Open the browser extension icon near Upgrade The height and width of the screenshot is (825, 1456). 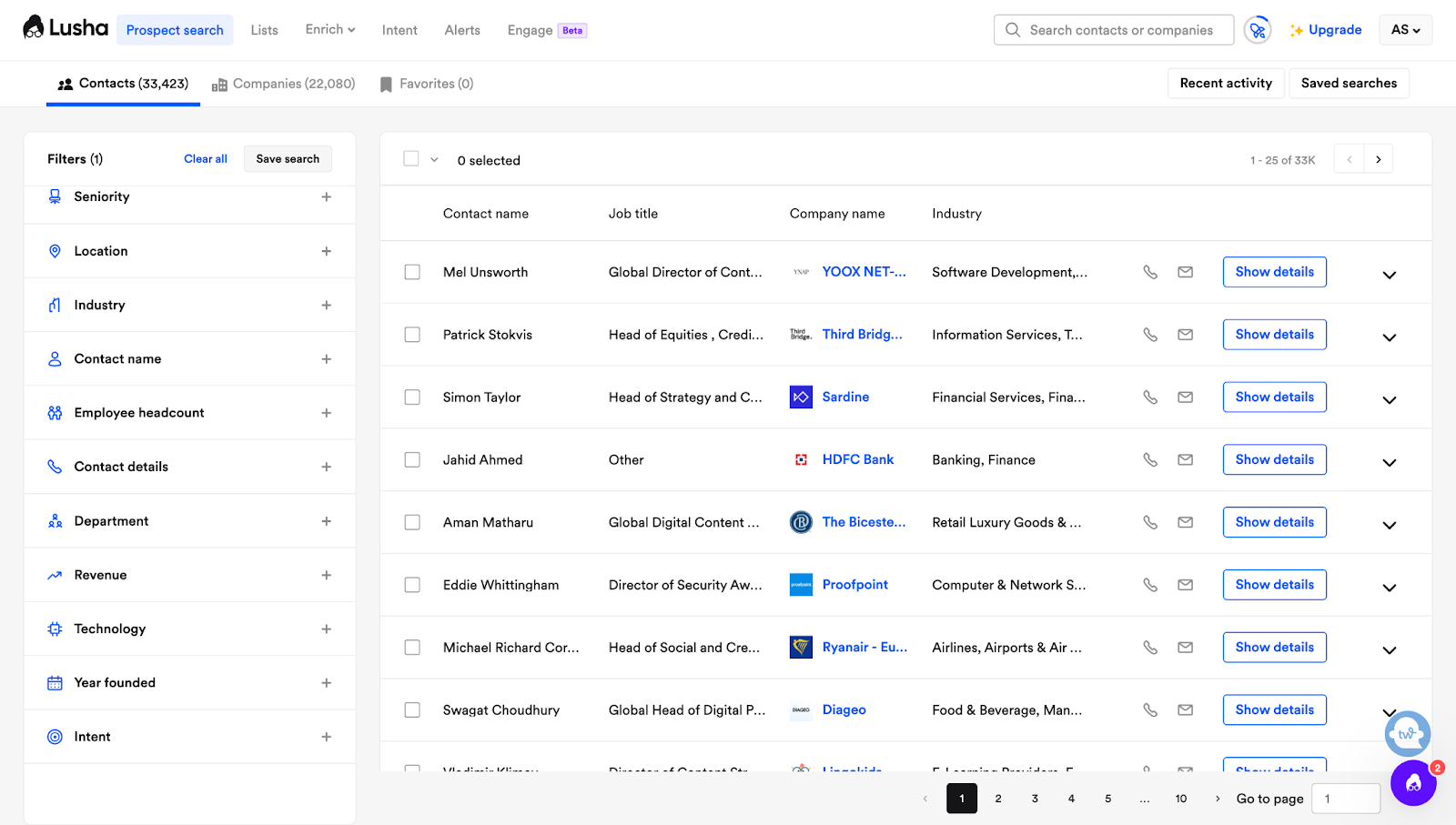coord(1258,30)
